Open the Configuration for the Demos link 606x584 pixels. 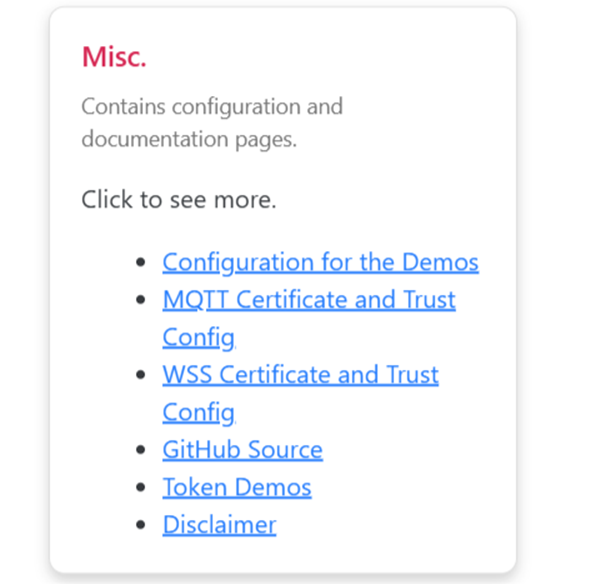point(320,262)
